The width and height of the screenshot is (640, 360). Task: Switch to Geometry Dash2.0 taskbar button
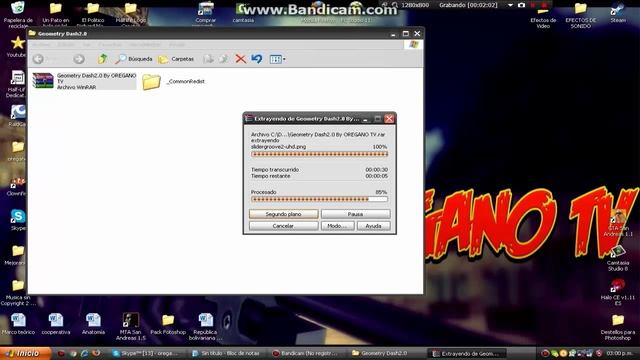point(386,353)
